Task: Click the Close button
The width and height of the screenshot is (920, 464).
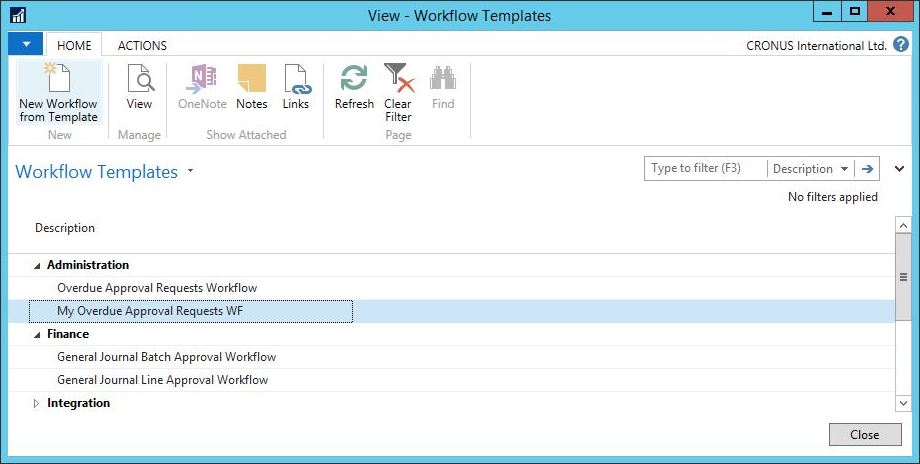Action: coord(865,435)
